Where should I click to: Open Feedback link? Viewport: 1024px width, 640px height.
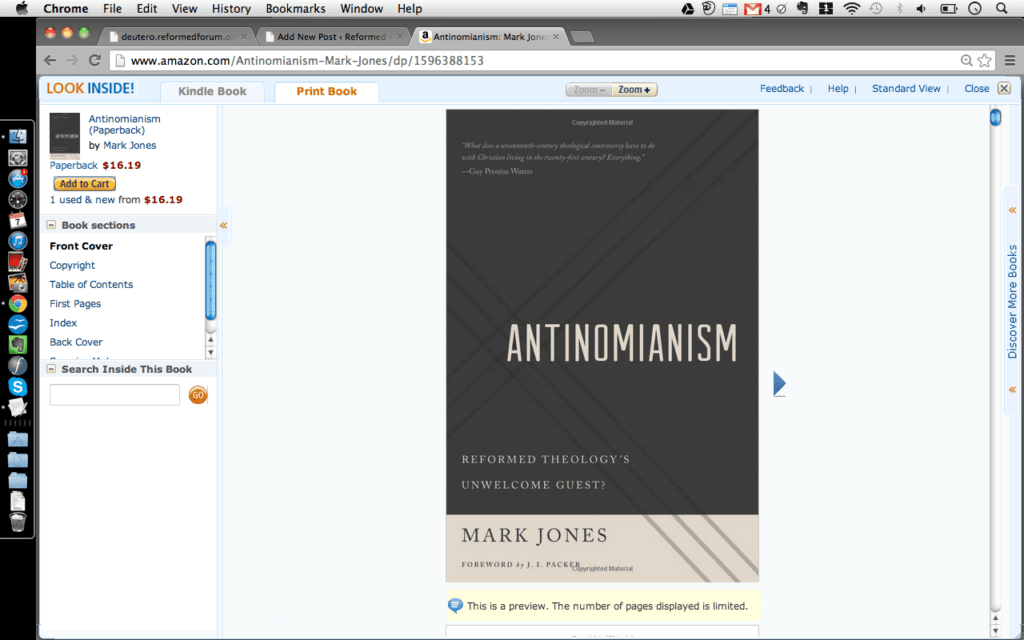pos(782,88)
